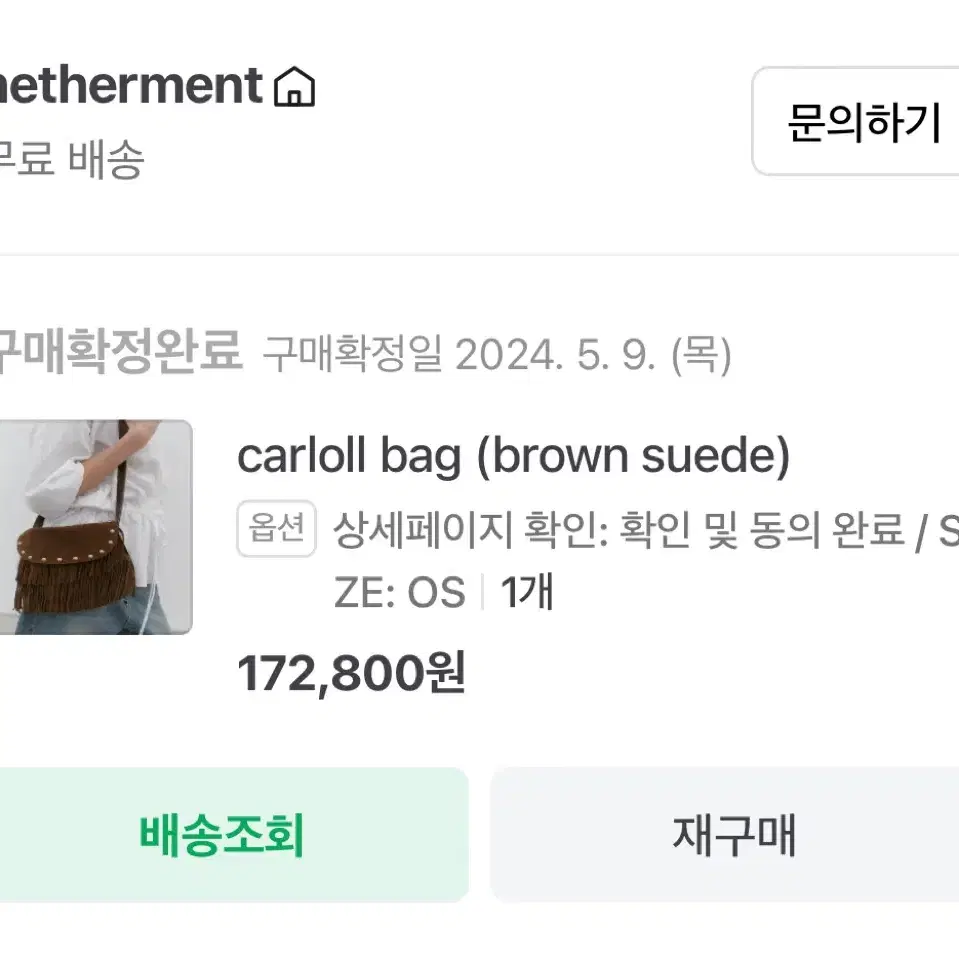Click the 구매확정일 label text
The height and width of the screenshot is (959, 959).
[352, 354]
